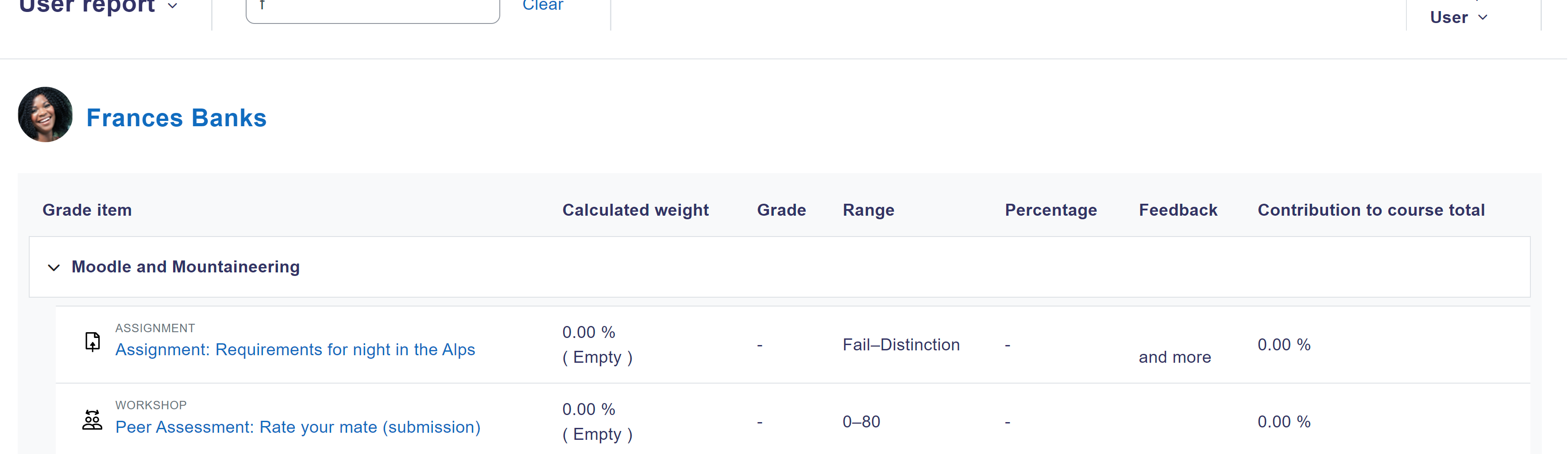Open the User view mode dropdown
1568x454 pixels.
point(1459,17)
